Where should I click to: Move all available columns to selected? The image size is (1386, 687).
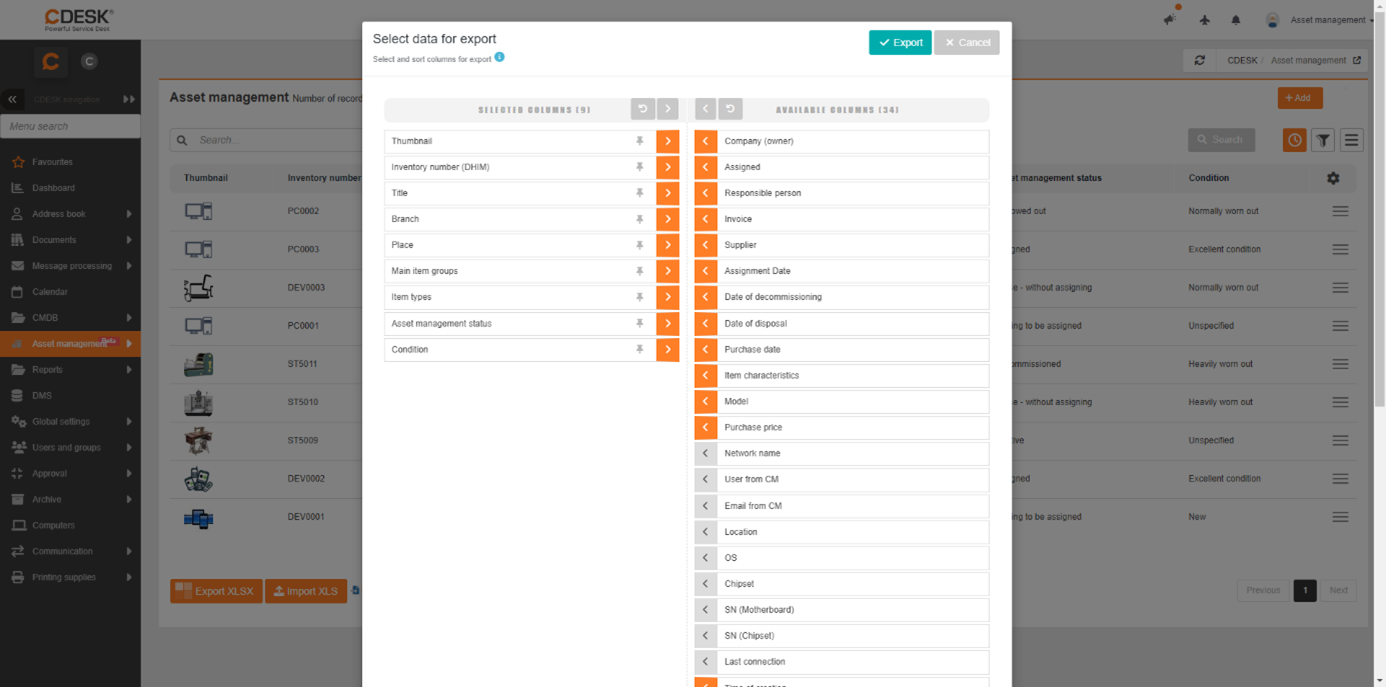point(706,109)
